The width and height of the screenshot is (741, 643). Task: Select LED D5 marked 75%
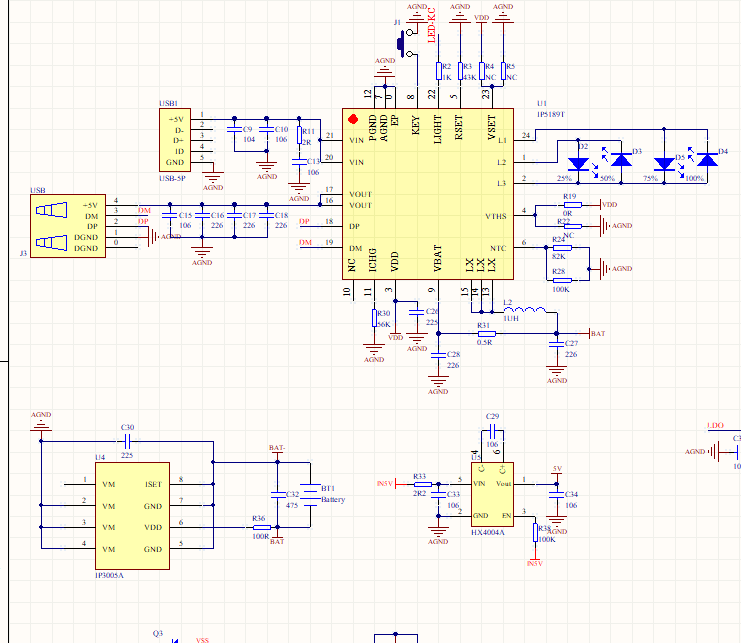tap(664, 164)
